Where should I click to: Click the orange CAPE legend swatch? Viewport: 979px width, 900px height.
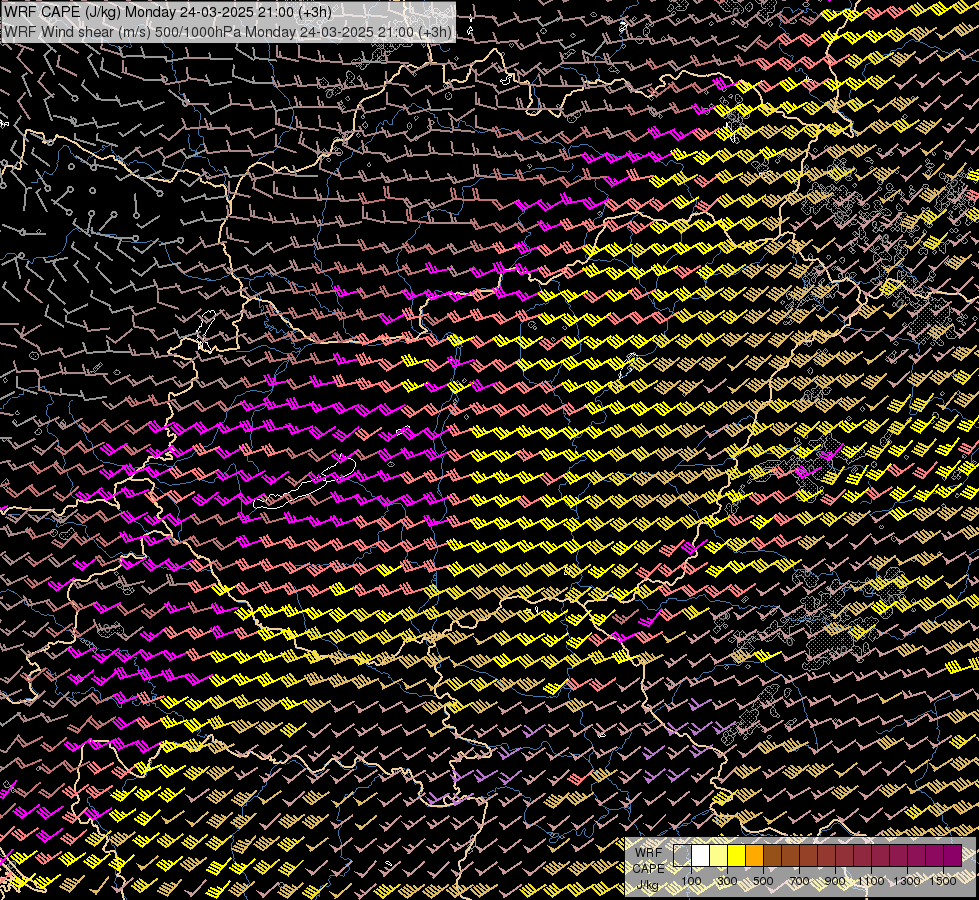click(754, 856)
